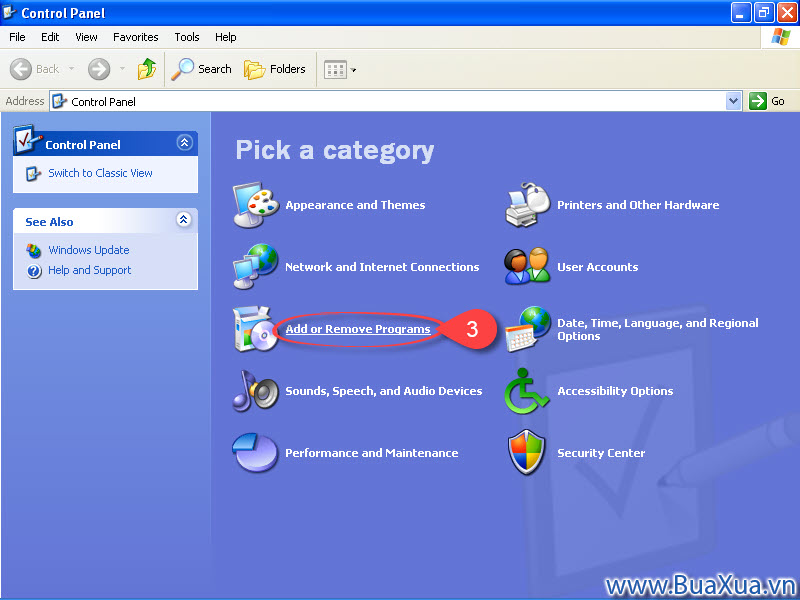This screenshot has width=800, height=600.
Task: Open the Network and Internet Connections icon
Action: pos(255,266)
